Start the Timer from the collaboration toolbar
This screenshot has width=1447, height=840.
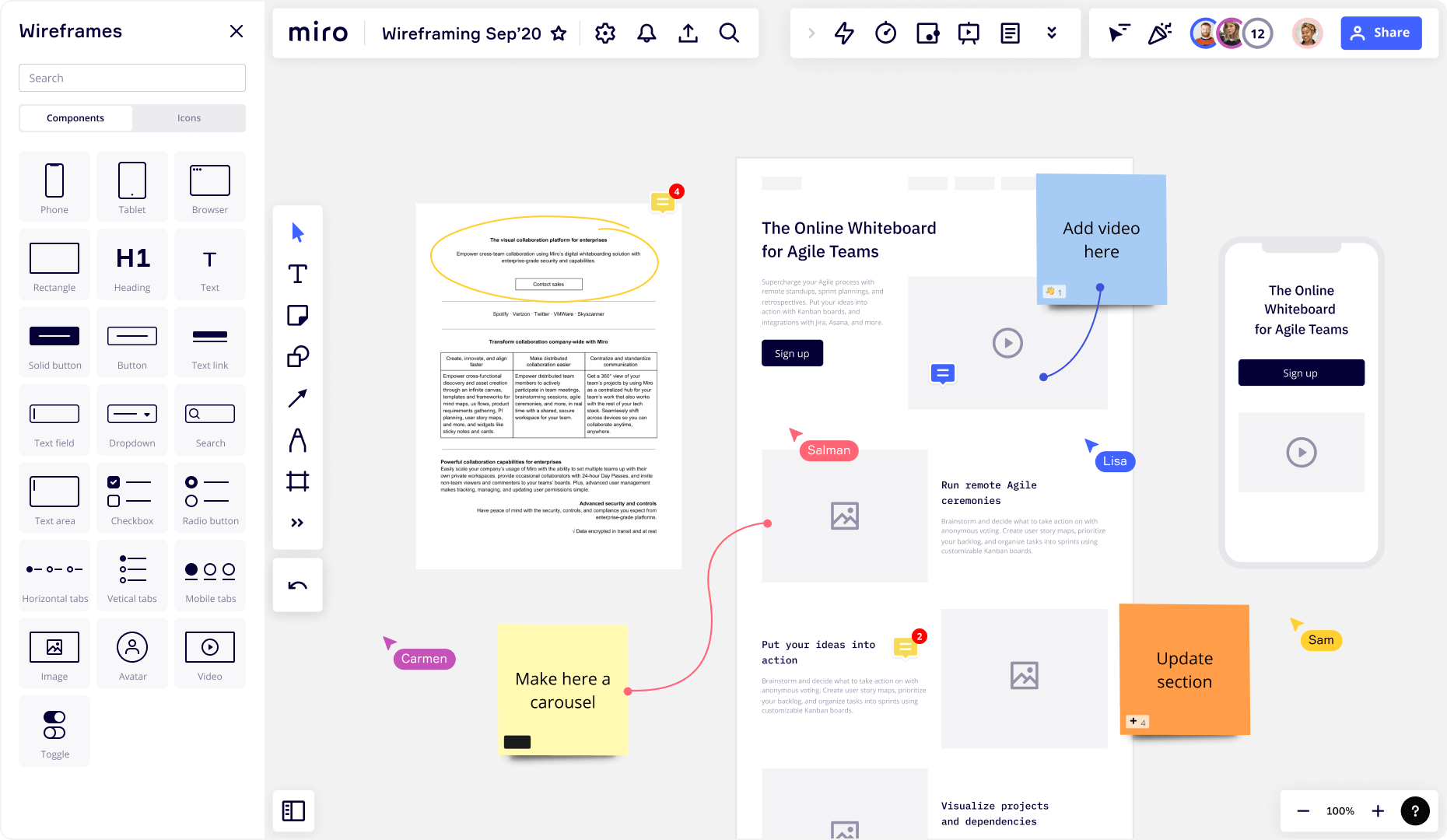885,33
